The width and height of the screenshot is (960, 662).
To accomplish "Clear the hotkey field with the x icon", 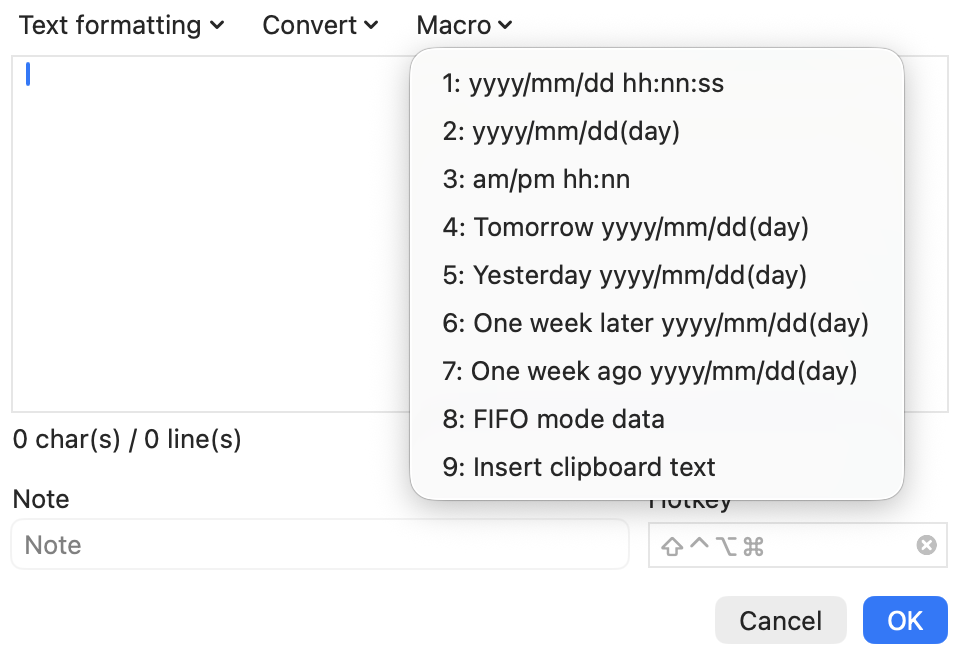I will 926,544.
